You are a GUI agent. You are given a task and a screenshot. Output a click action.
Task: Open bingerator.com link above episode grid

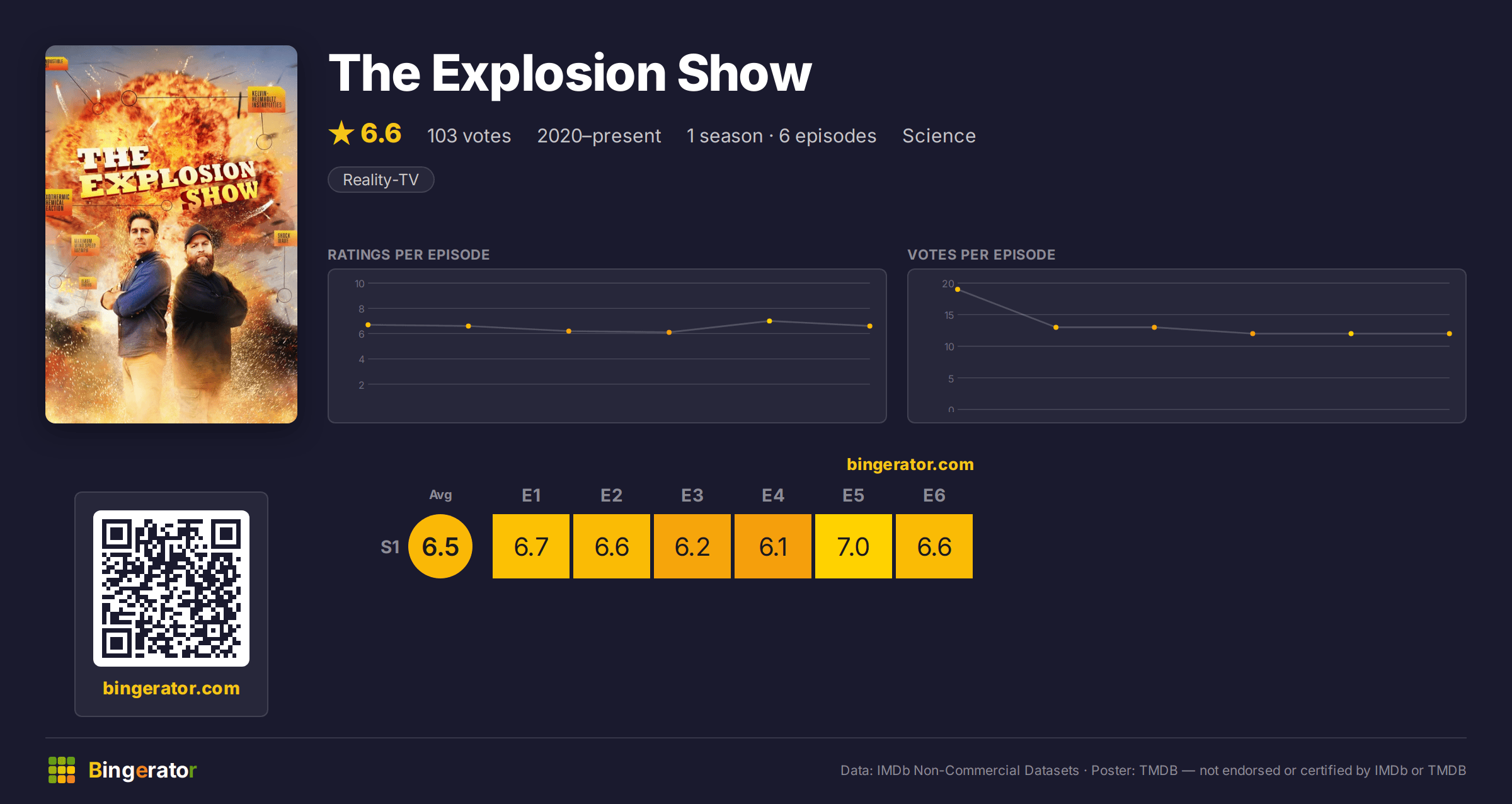910,464
